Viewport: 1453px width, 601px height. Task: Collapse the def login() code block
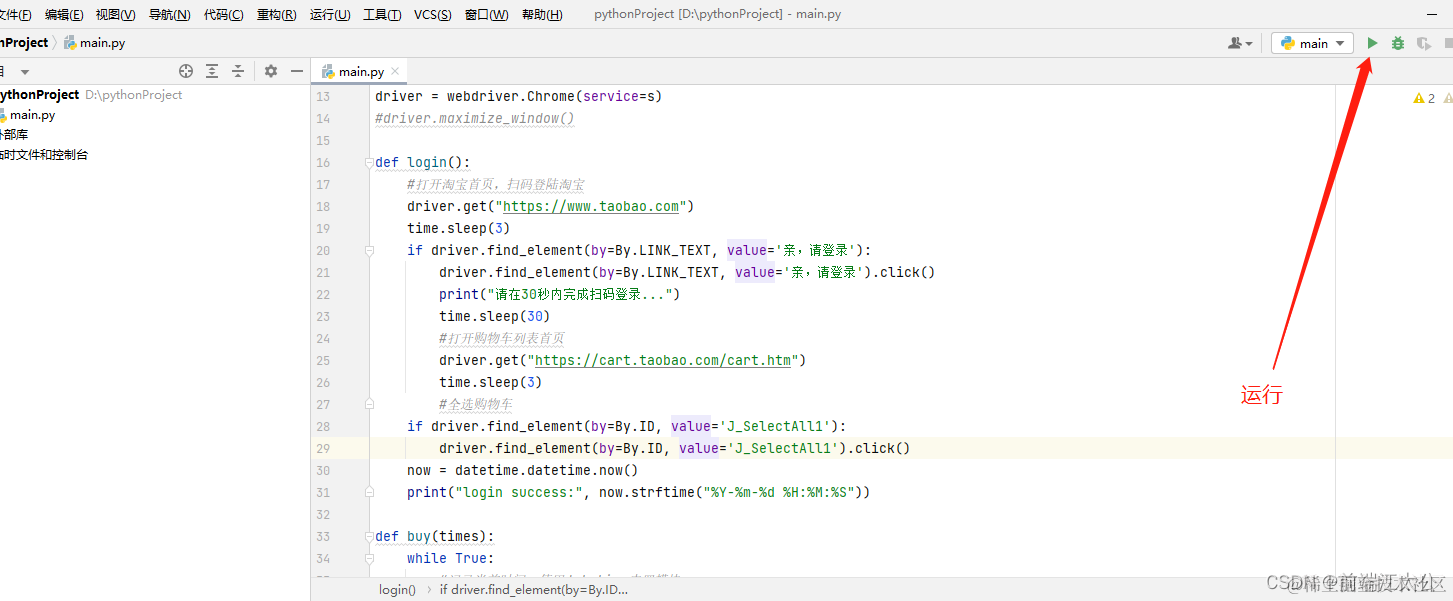(x=369, y=163)
